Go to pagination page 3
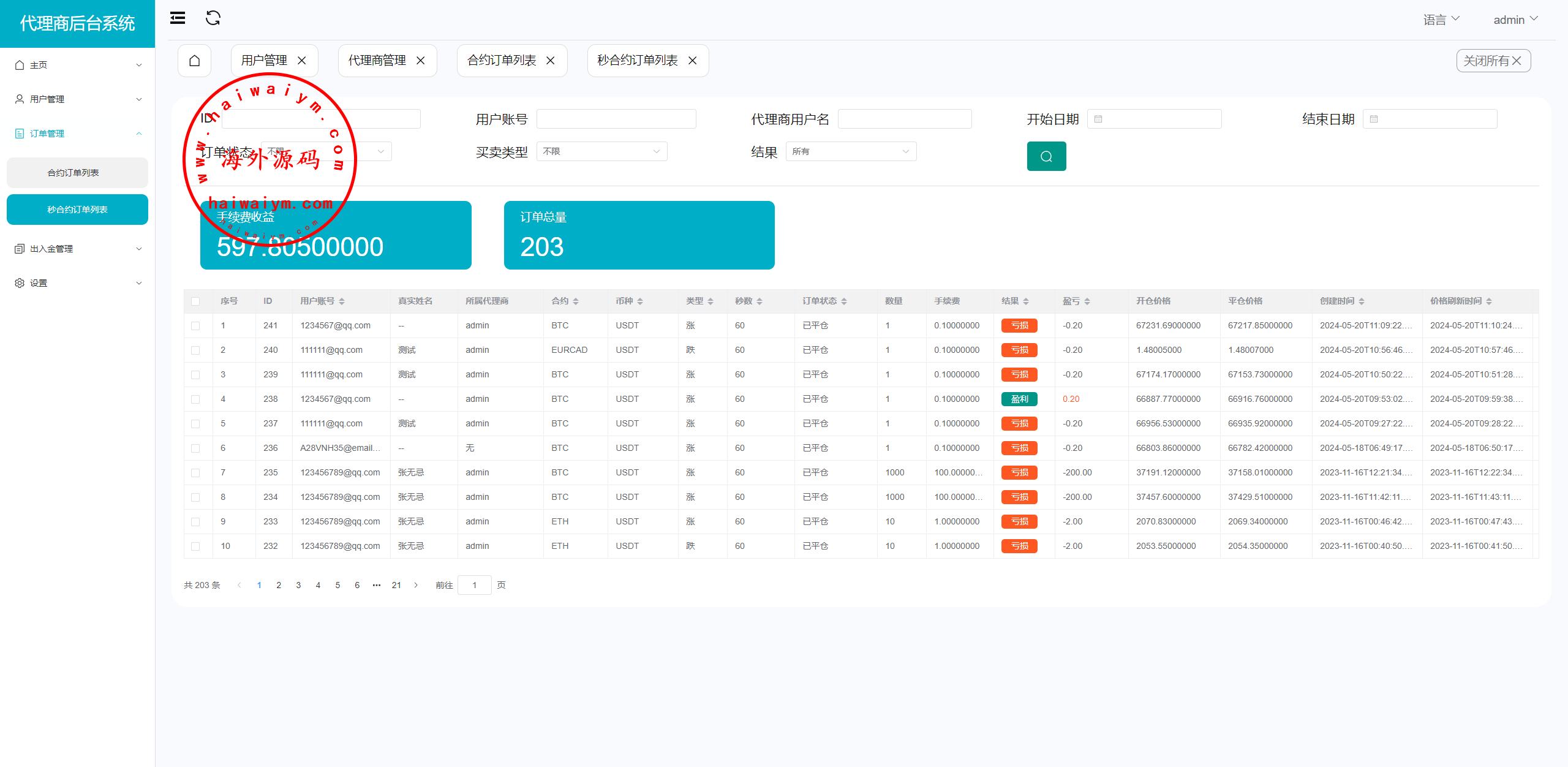Screen dimensions: 1568x767 pos(298,585)
